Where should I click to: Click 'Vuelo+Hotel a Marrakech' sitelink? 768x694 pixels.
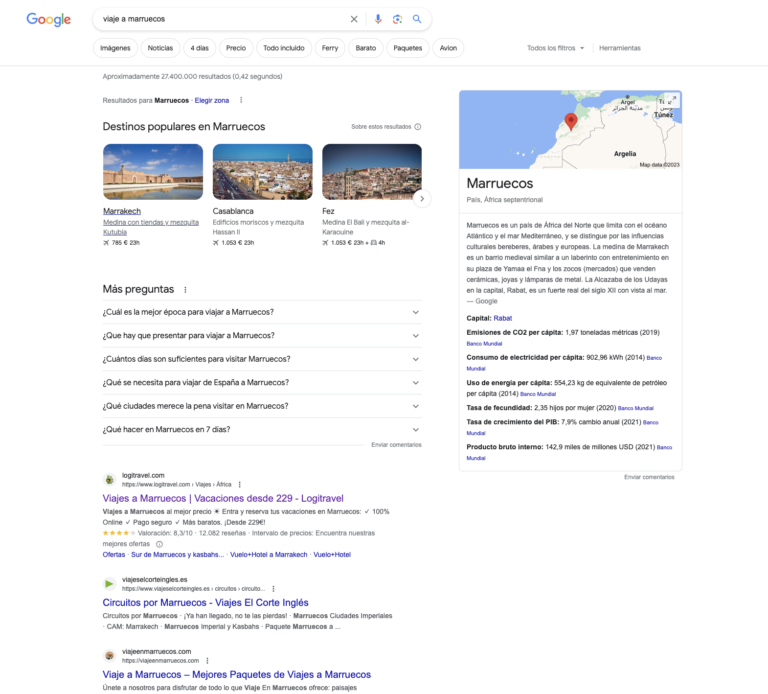pos(268,554)
